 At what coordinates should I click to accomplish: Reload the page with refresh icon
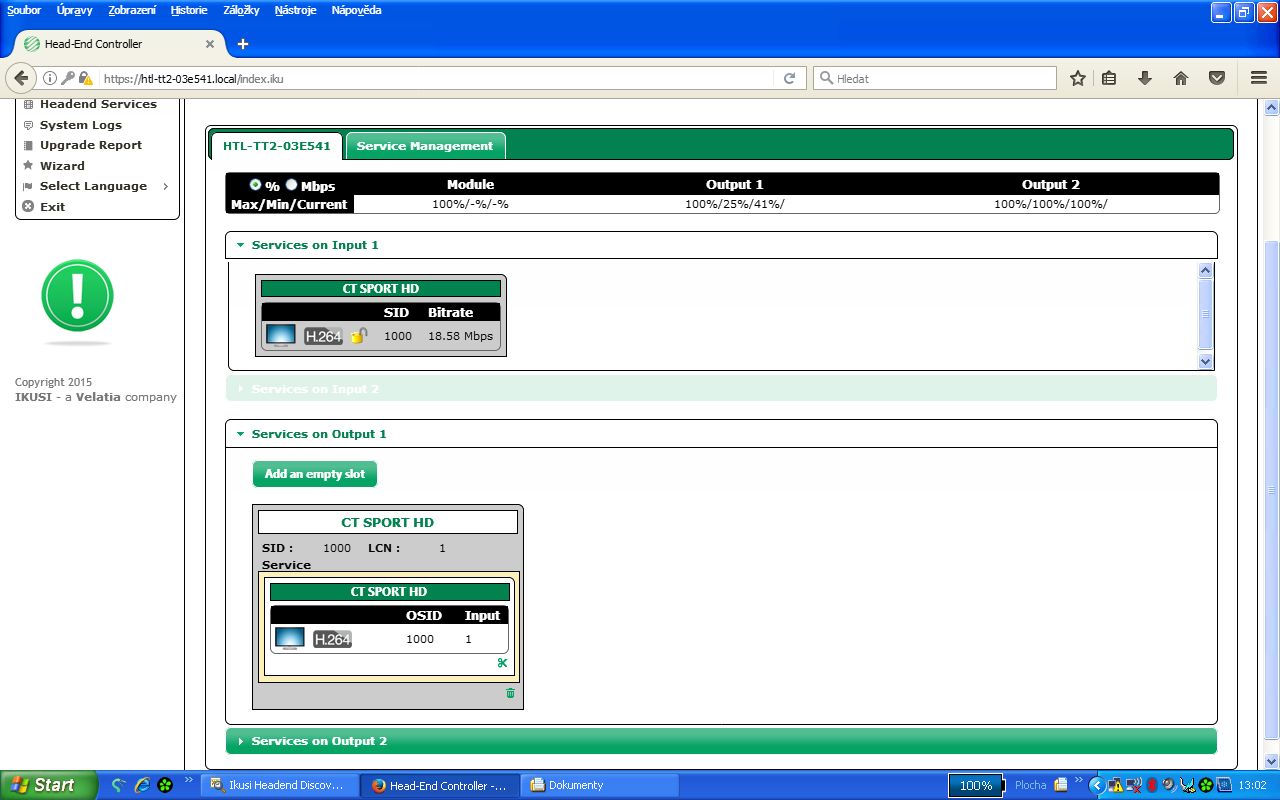pyautogui.click(x=789, y=78)
